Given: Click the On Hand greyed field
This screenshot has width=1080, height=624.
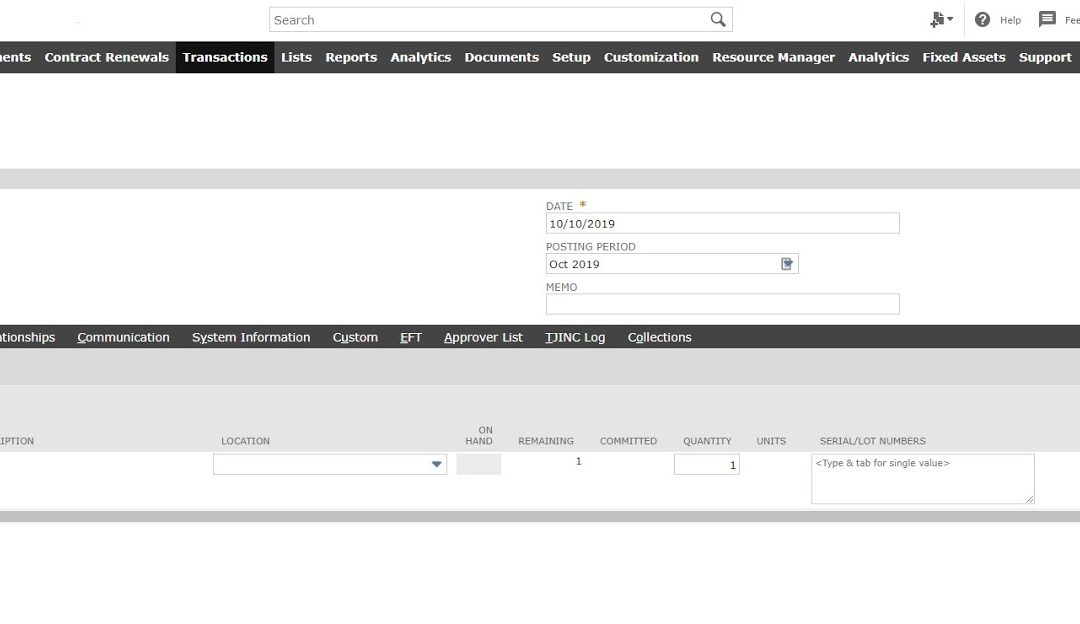Looking at the screenshot, I should click(479, 464).
